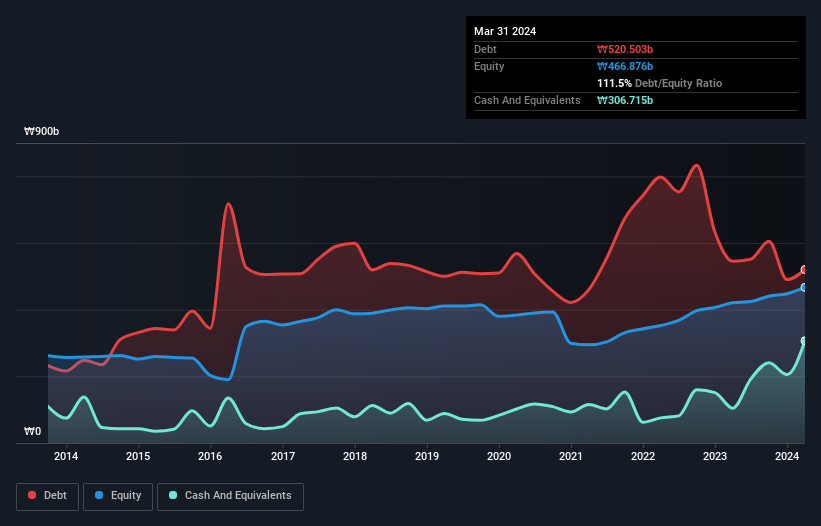Click the ₩0 y-axis label
Image resolution: width=821 pixels, height=526 pixels.
point(32,431)
